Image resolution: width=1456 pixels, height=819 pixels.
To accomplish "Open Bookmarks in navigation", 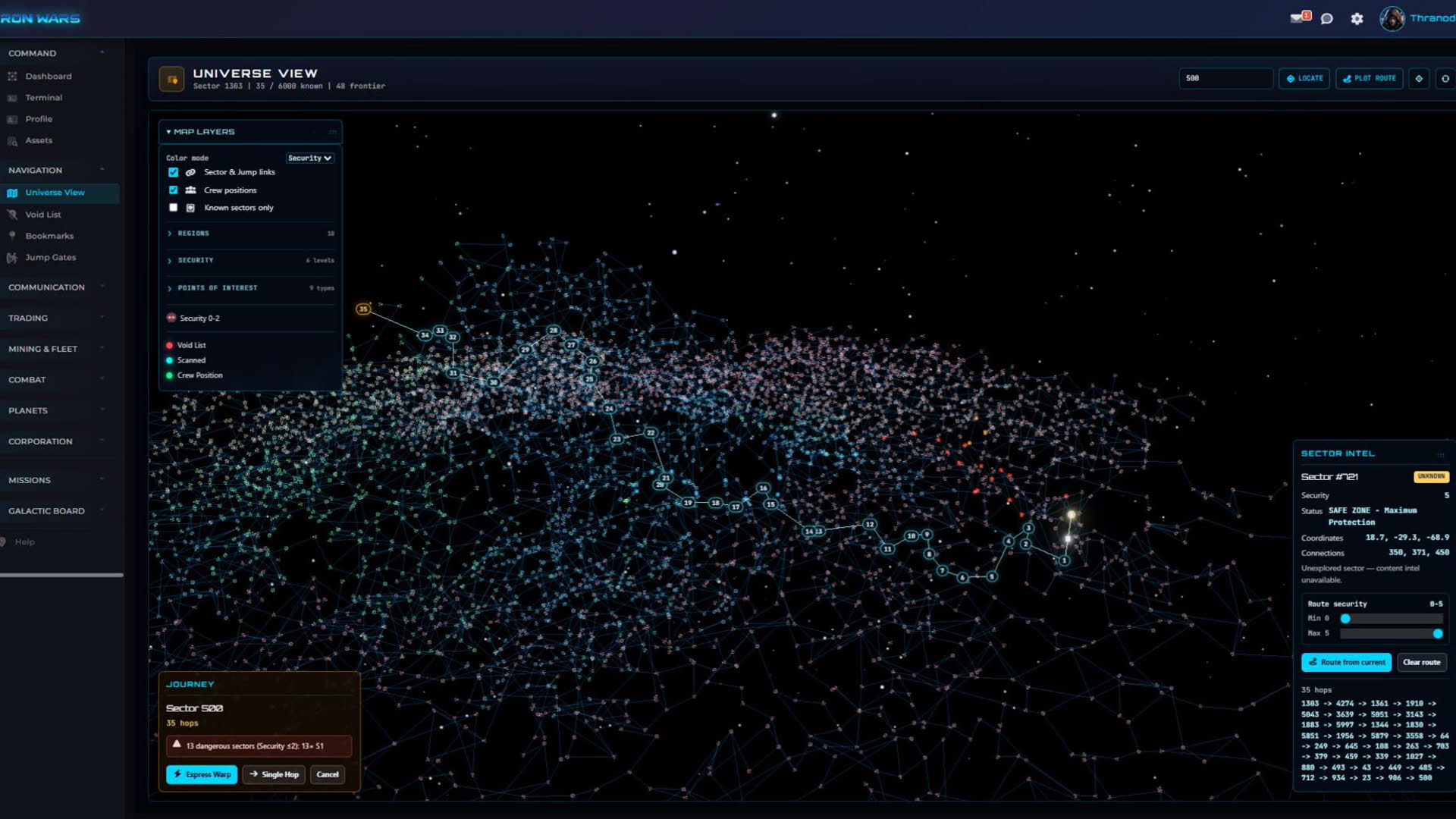I will pos(49,236).
